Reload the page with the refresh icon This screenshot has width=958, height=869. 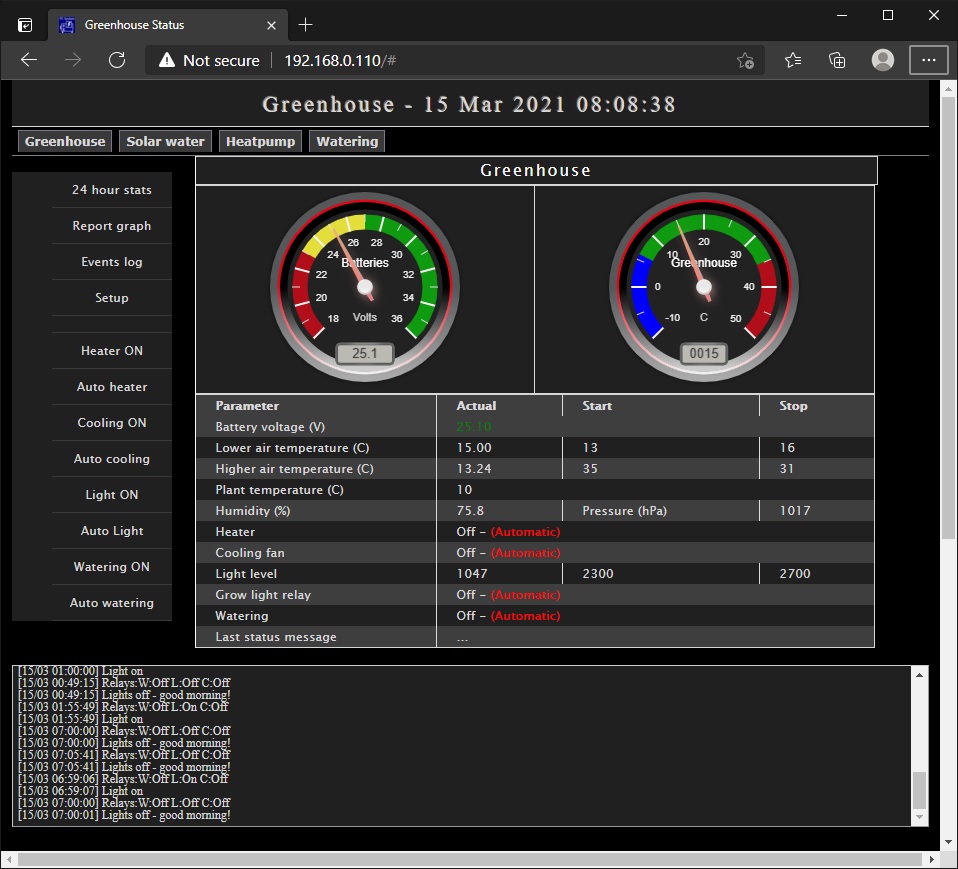(117, 60)
